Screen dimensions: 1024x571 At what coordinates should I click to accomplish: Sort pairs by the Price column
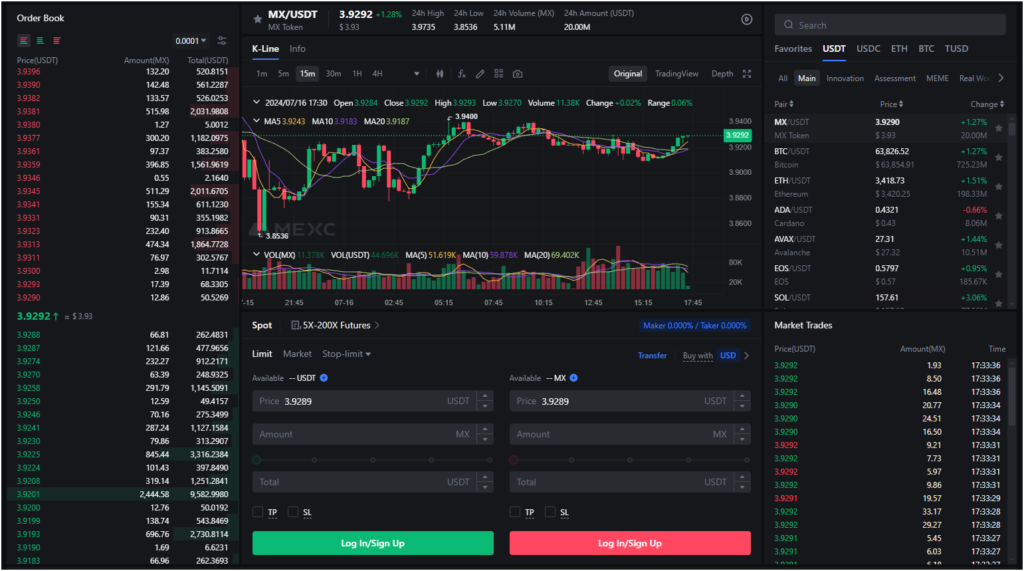click(891, 104)
